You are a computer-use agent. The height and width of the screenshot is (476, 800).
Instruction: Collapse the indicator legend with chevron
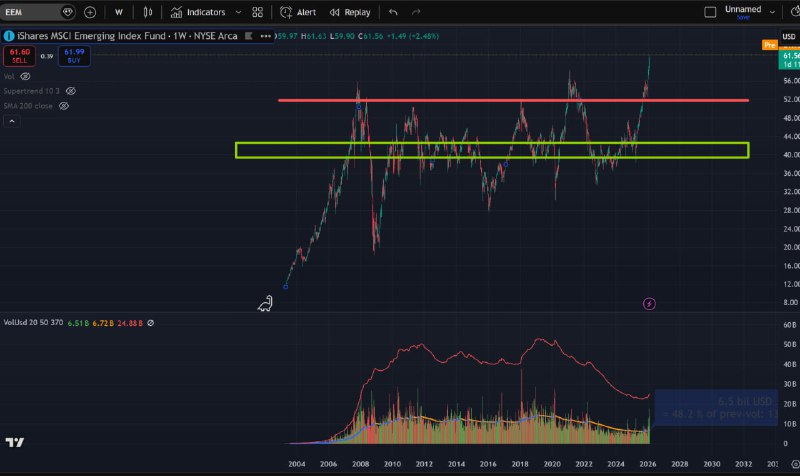pos(12,121)
